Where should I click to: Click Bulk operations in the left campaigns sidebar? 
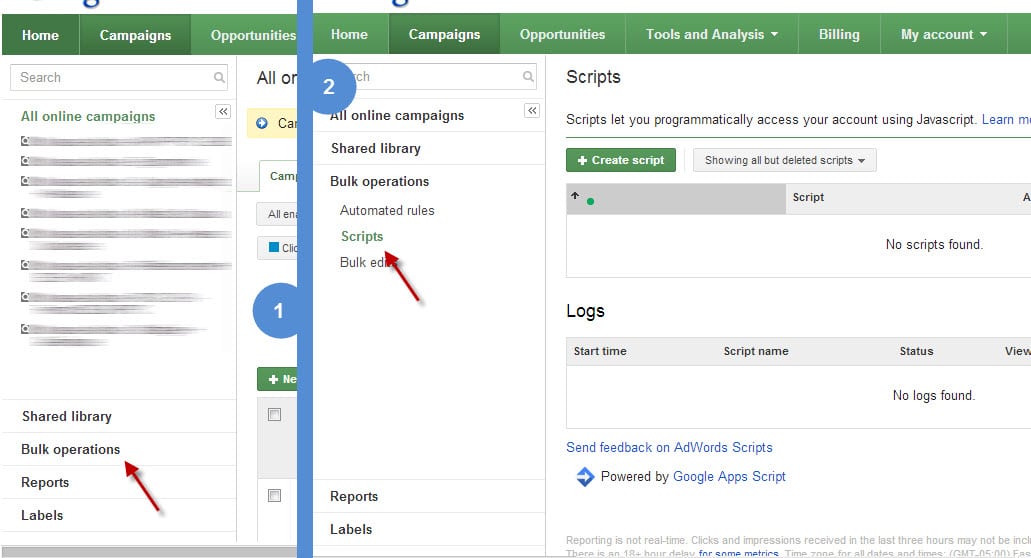pyautogui.click(x=71, y=449)
